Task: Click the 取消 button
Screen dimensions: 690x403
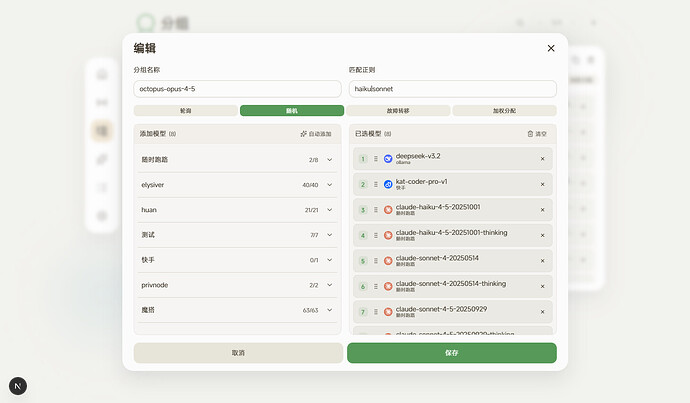Action: [238, 353]
